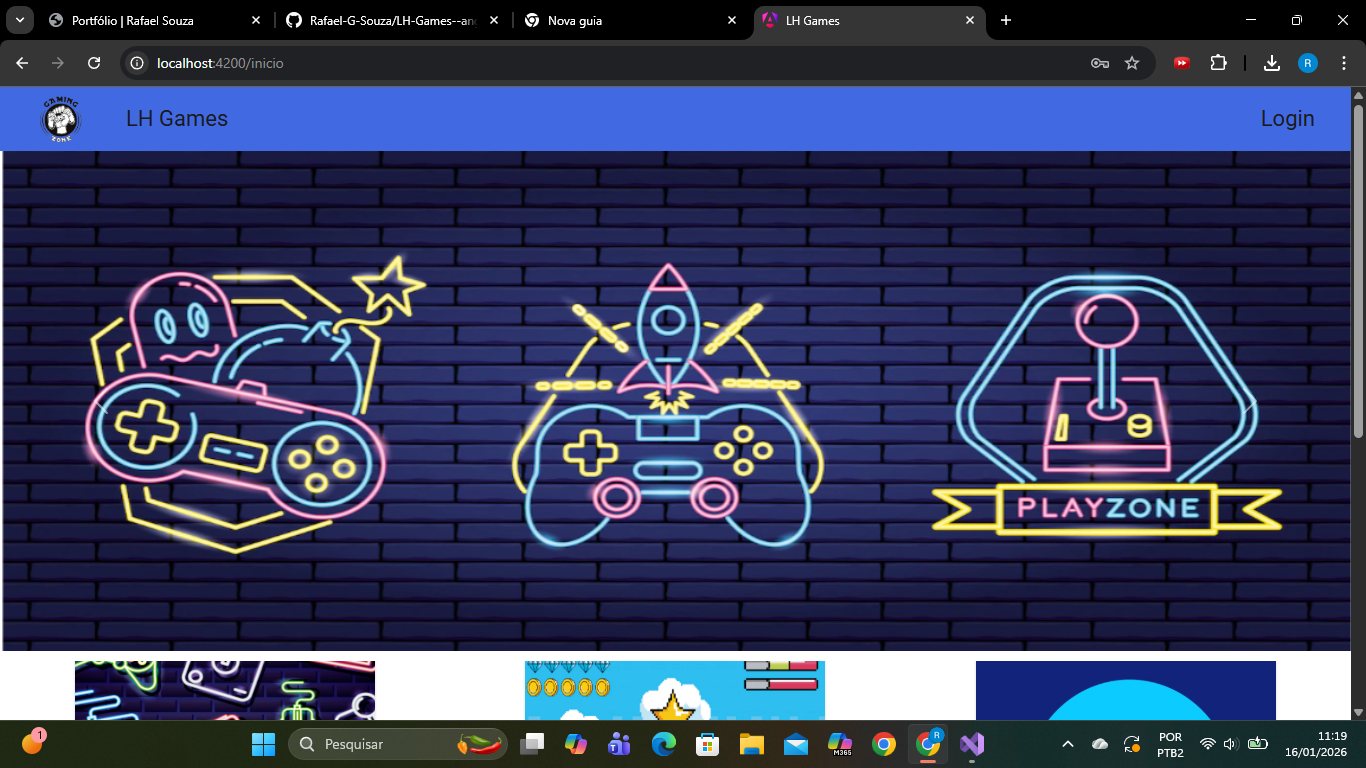This screenshot has width=1366, height=768.
Task: Reload the page with the refresh icon
Action: pos(94,62)
